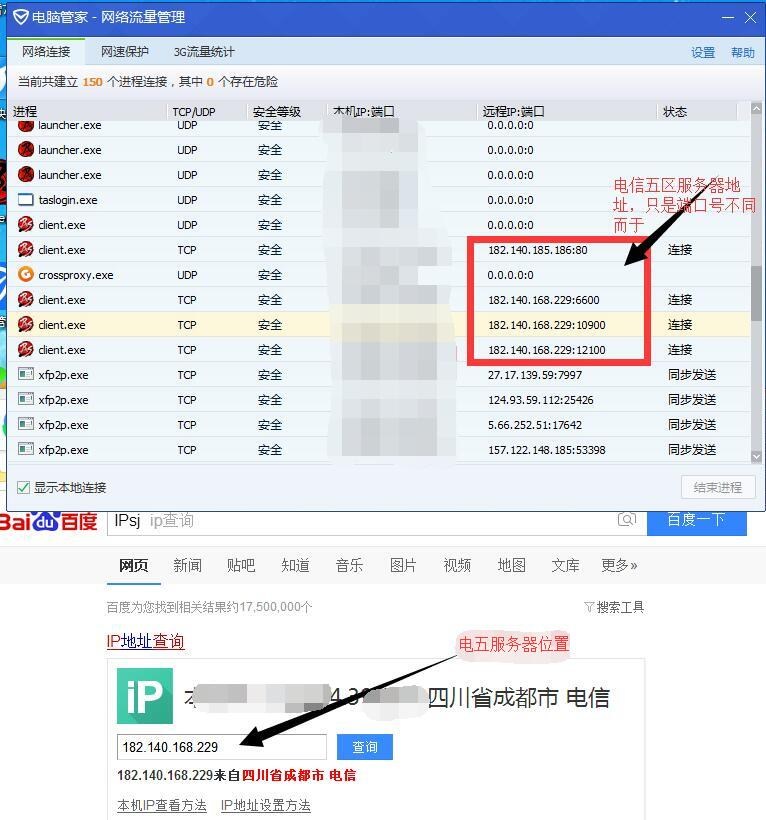Click the client.exe icon with port 12100

[x=25, y=350]
